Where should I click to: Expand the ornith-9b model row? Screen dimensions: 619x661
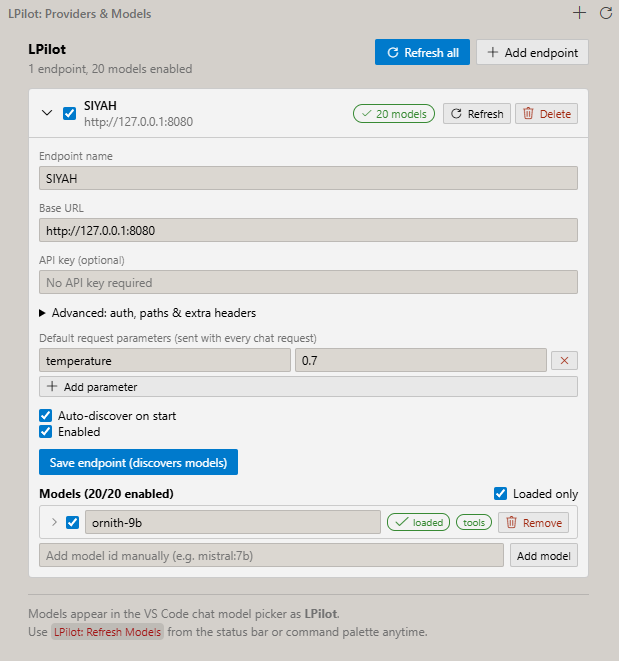pos(54,522)
